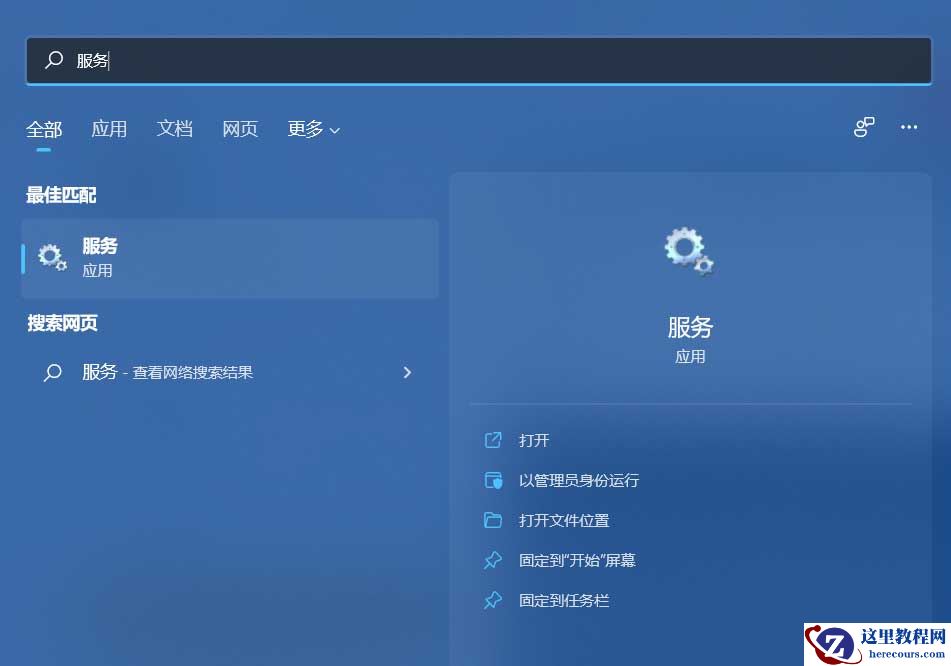Click the 打开 action to open Services

(x=533, y=440)
